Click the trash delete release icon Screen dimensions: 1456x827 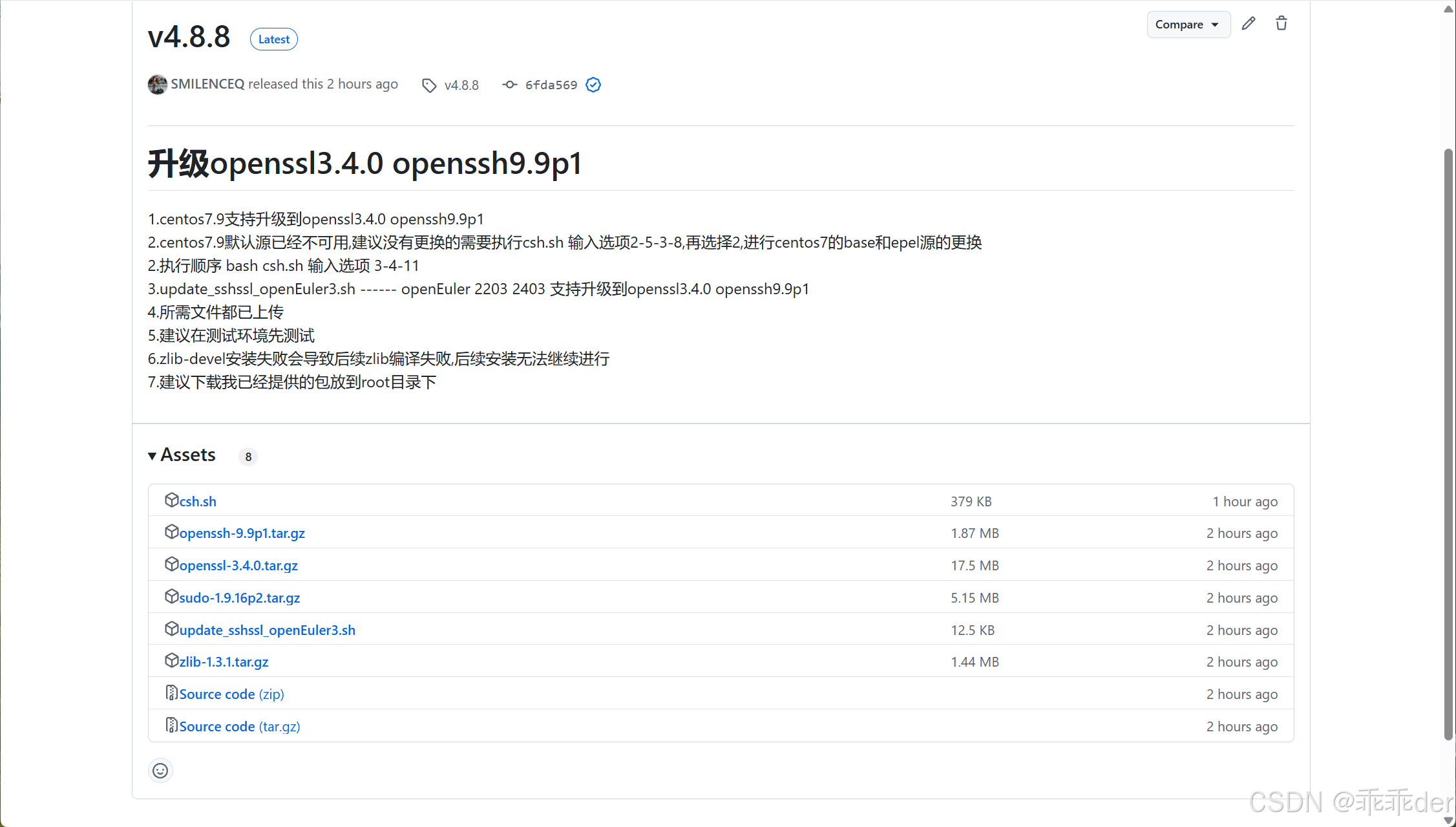click(1281, 24)
